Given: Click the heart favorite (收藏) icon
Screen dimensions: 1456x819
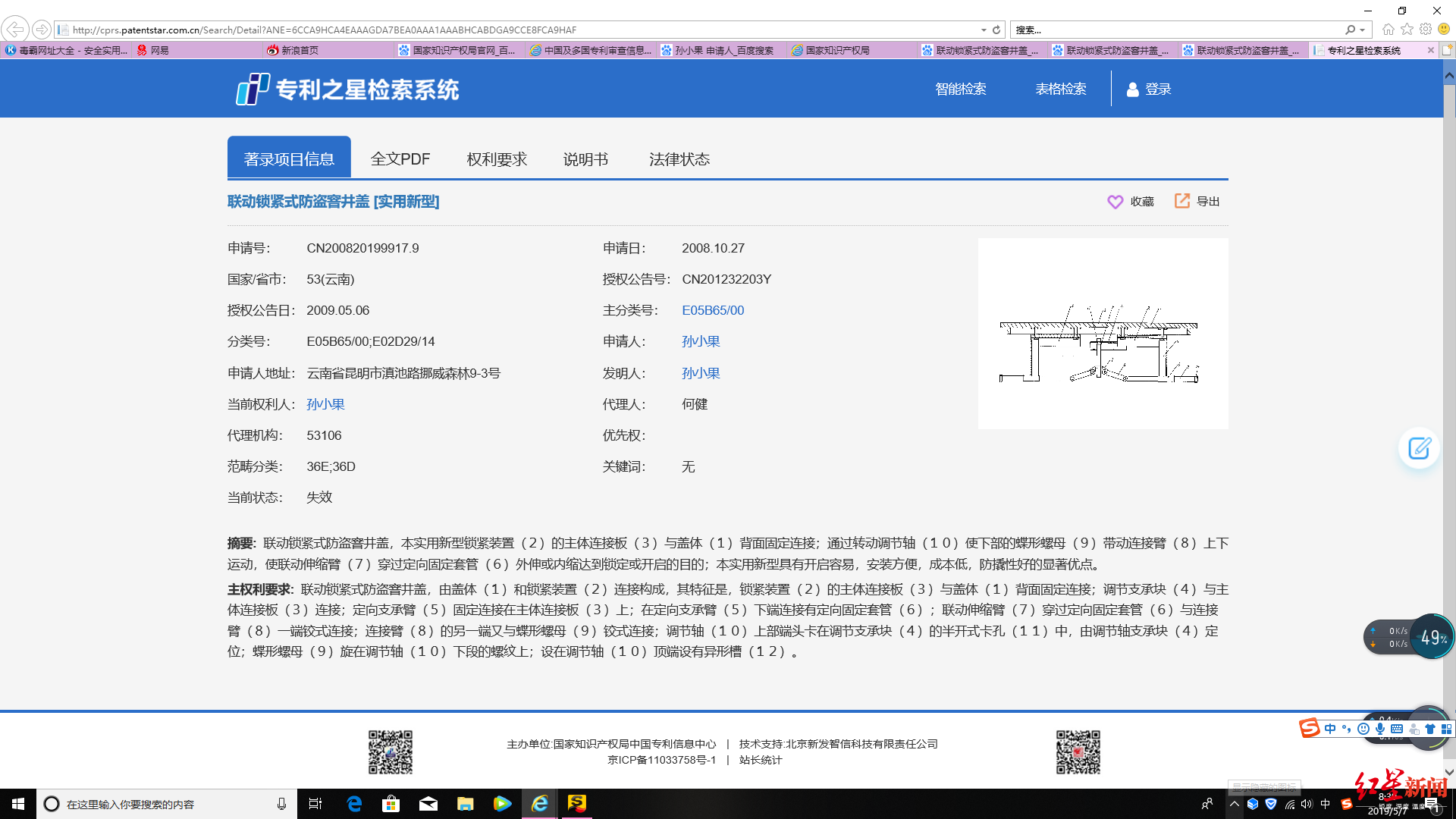Looking at the screenshot, I should tap(1115, 202).
